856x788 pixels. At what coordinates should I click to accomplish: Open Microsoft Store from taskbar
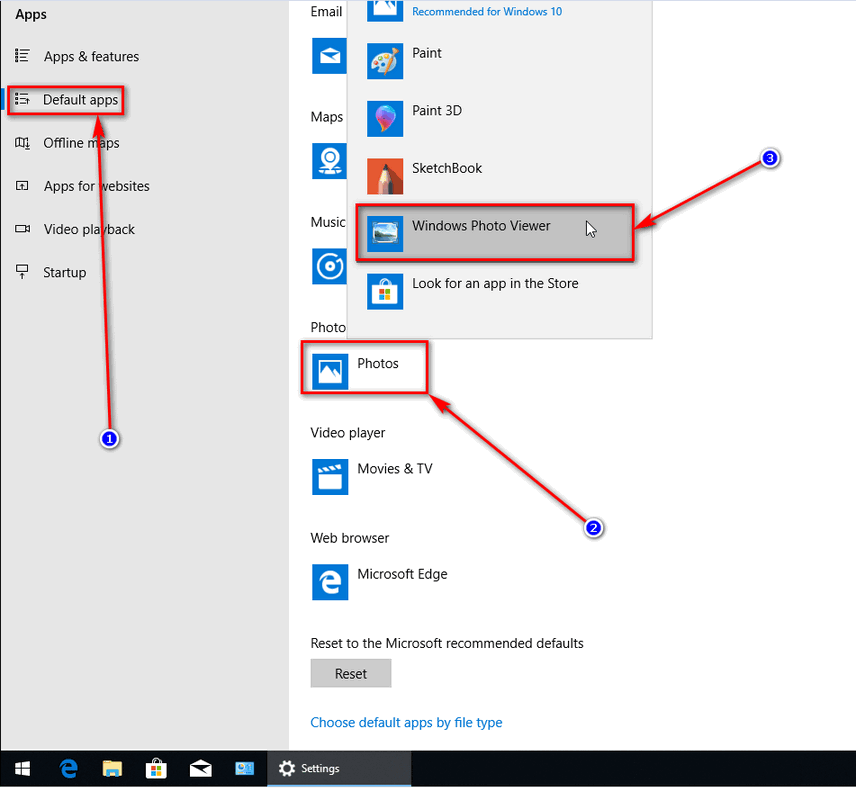coord(156,769)
